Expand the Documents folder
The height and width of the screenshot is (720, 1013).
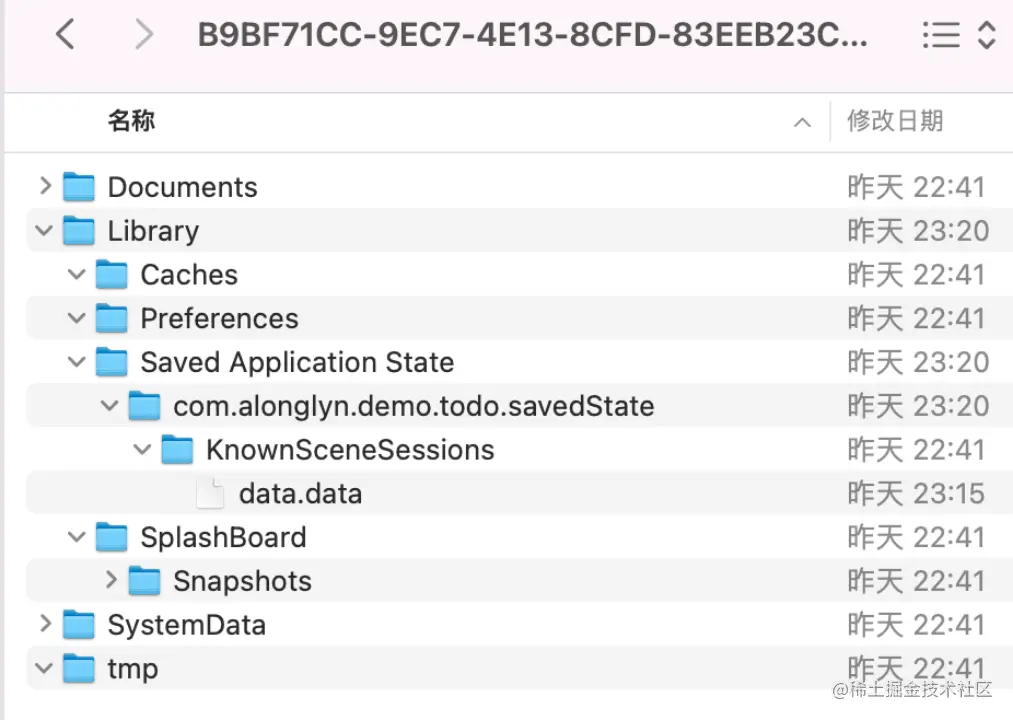point(45,186)
